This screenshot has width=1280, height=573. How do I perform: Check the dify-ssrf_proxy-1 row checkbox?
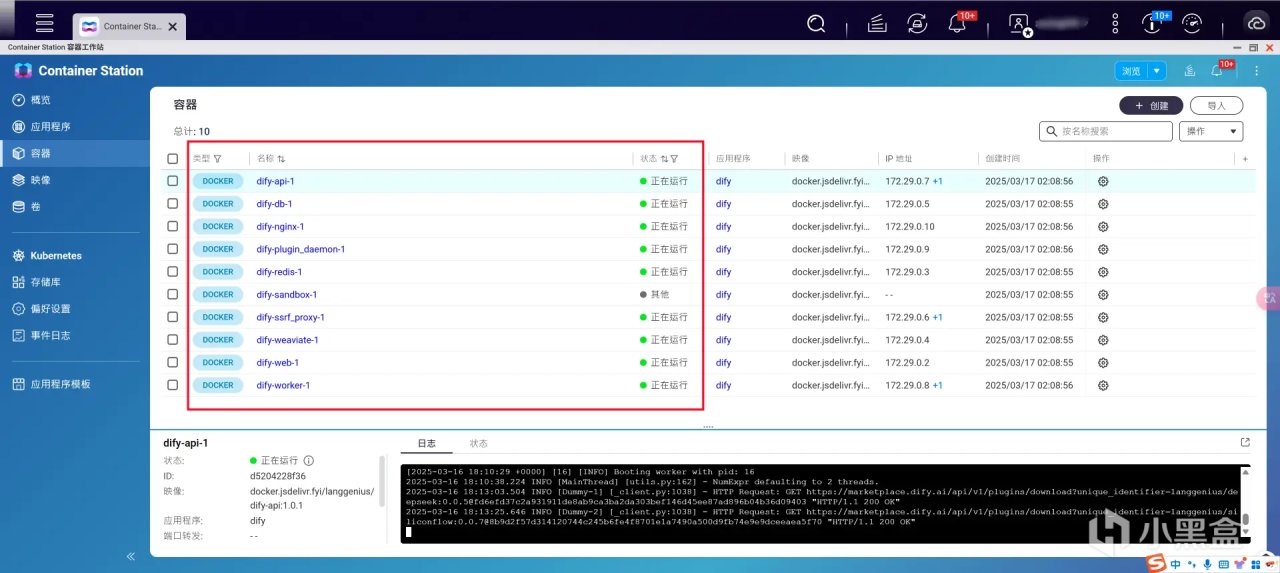[173, 317]
